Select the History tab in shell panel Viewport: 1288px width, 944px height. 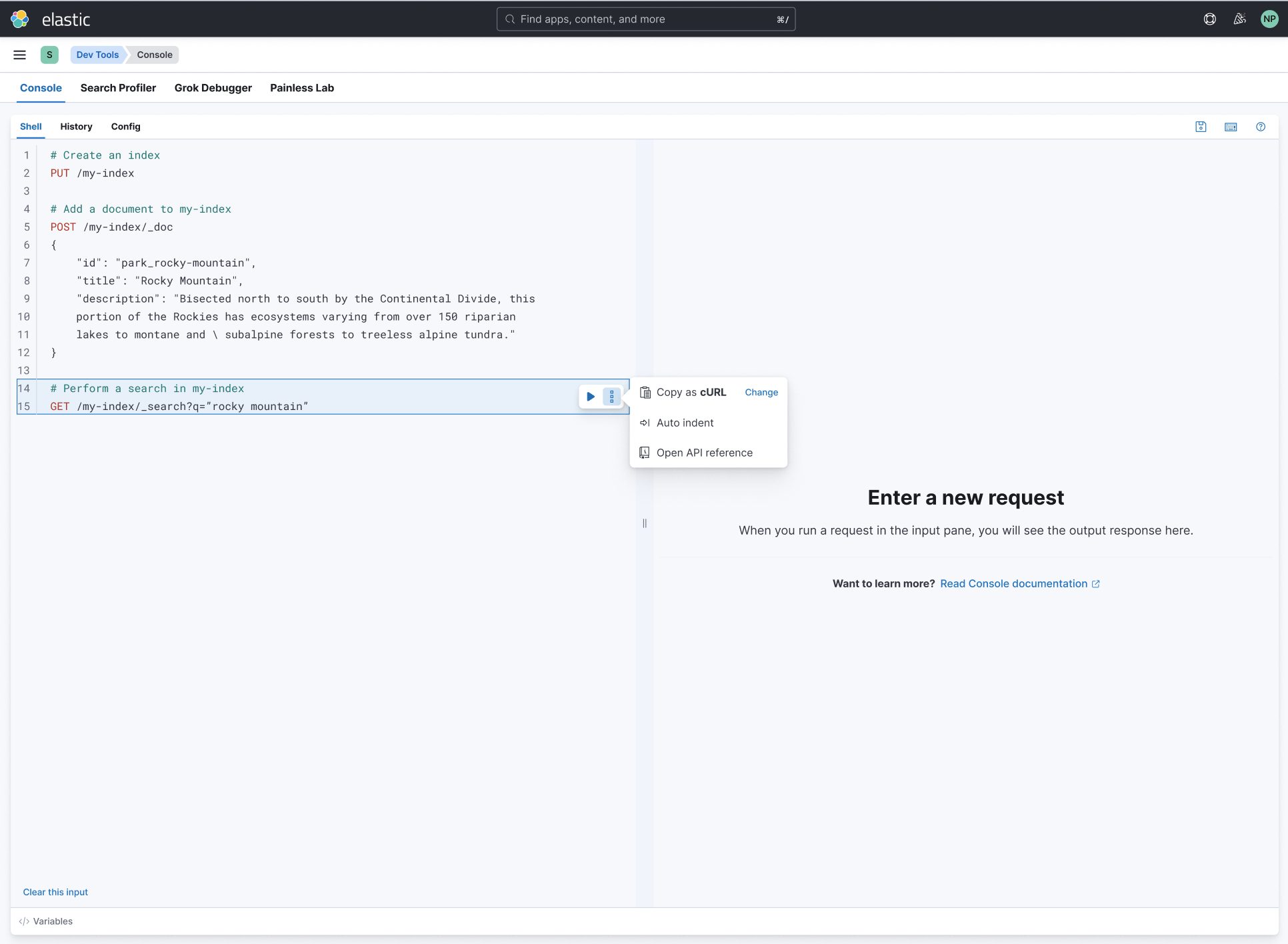76,126
